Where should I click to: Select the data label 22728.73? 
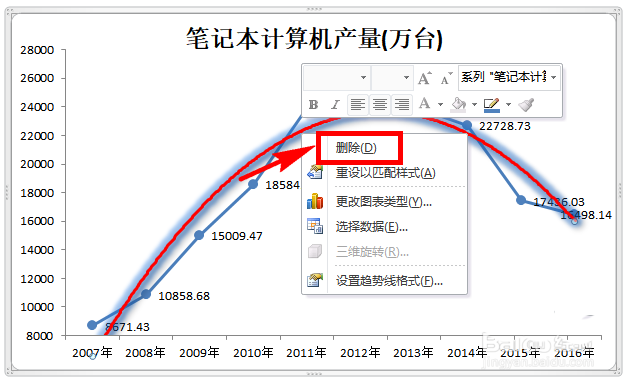coord(505,126)
